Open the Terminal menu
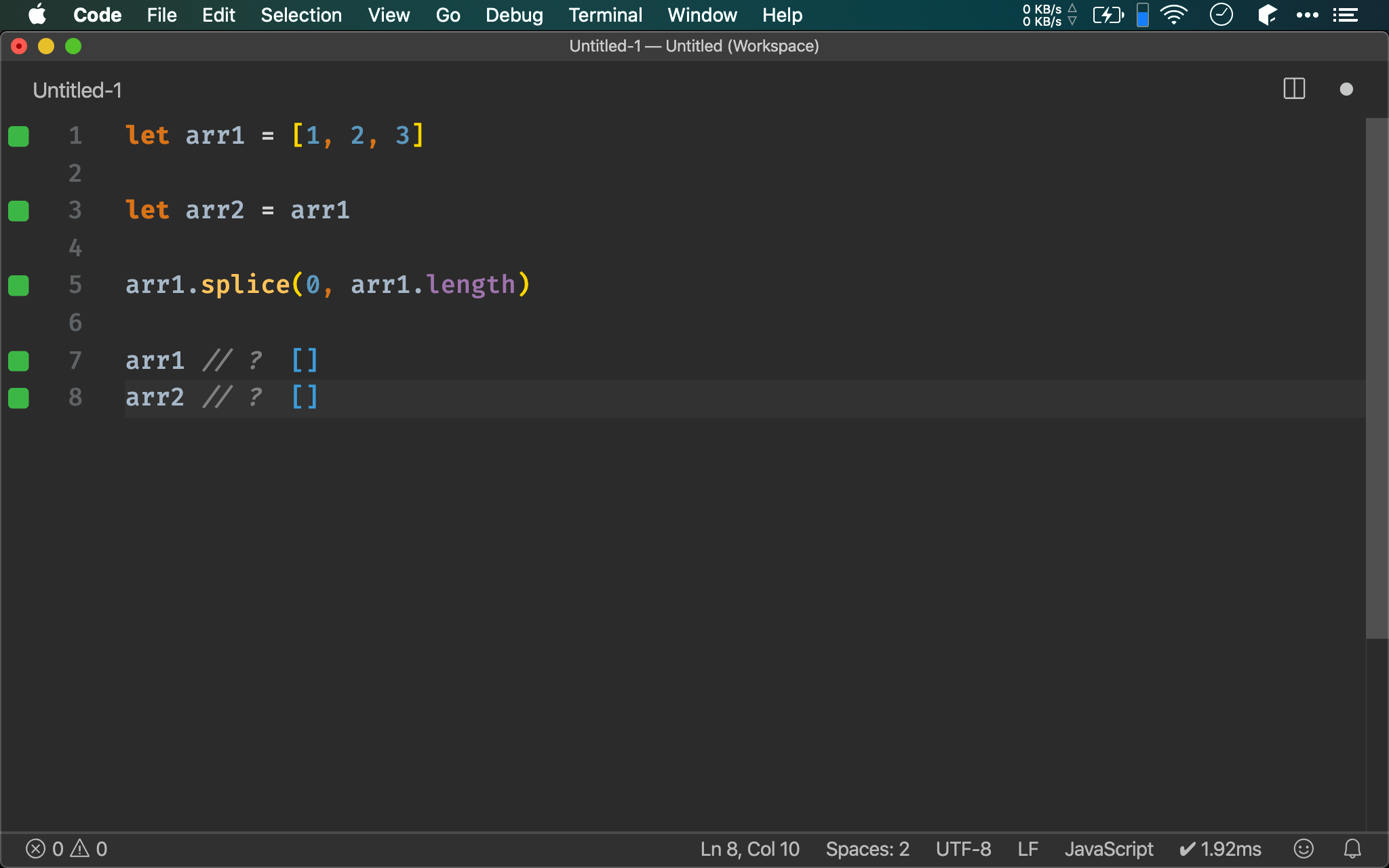 604,15
